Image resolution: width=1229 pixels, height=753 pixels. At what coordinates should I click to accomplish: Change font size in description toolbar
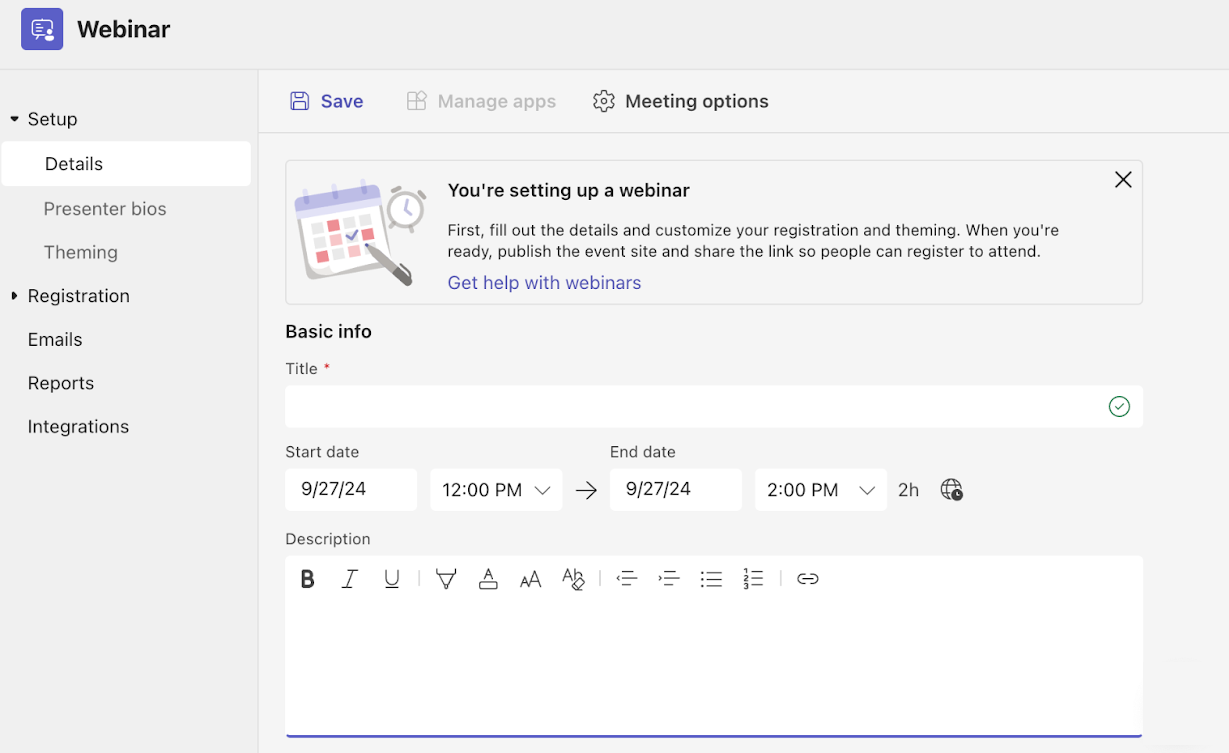530,579
